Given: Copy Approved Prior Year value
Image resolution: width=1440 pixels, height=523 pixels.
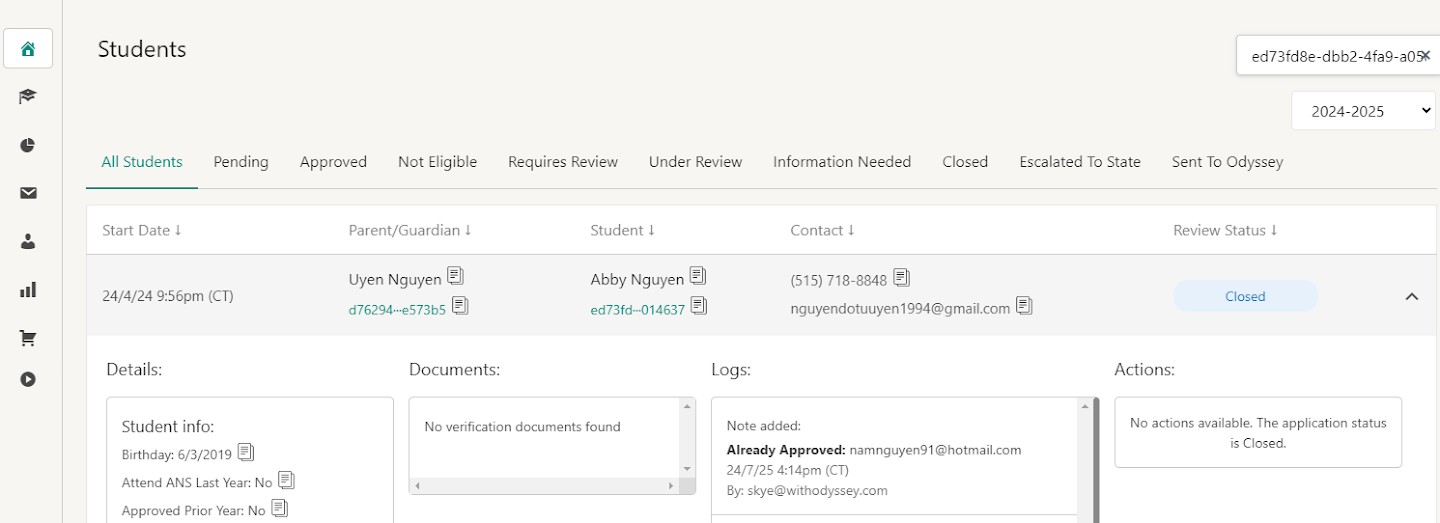Looking at the screenshot, I should coord(280,508).
